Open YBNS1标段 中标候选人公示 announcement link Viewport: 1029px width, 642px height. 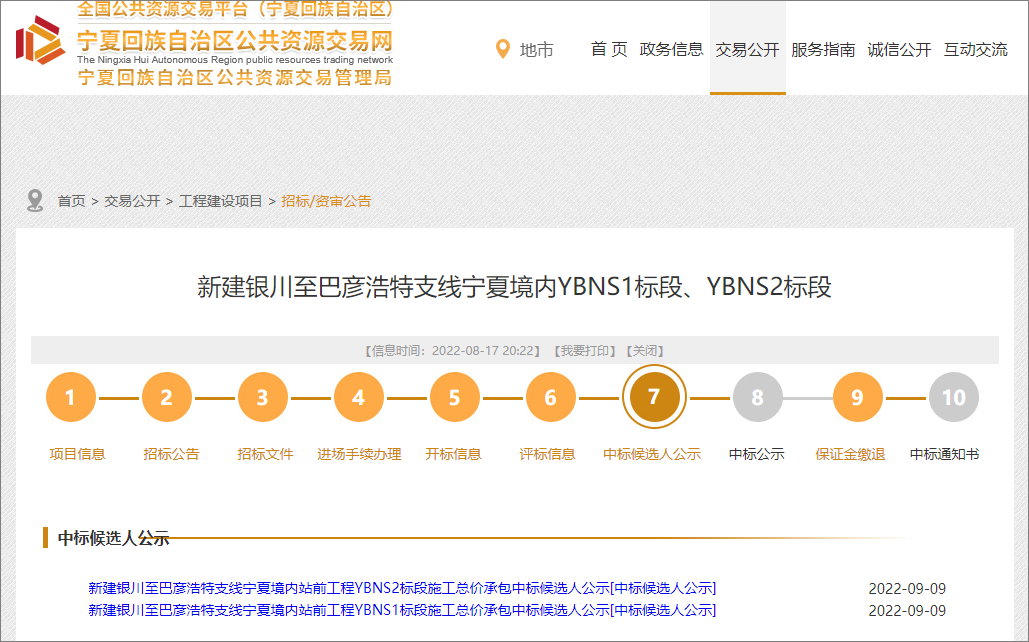[402, 610]
